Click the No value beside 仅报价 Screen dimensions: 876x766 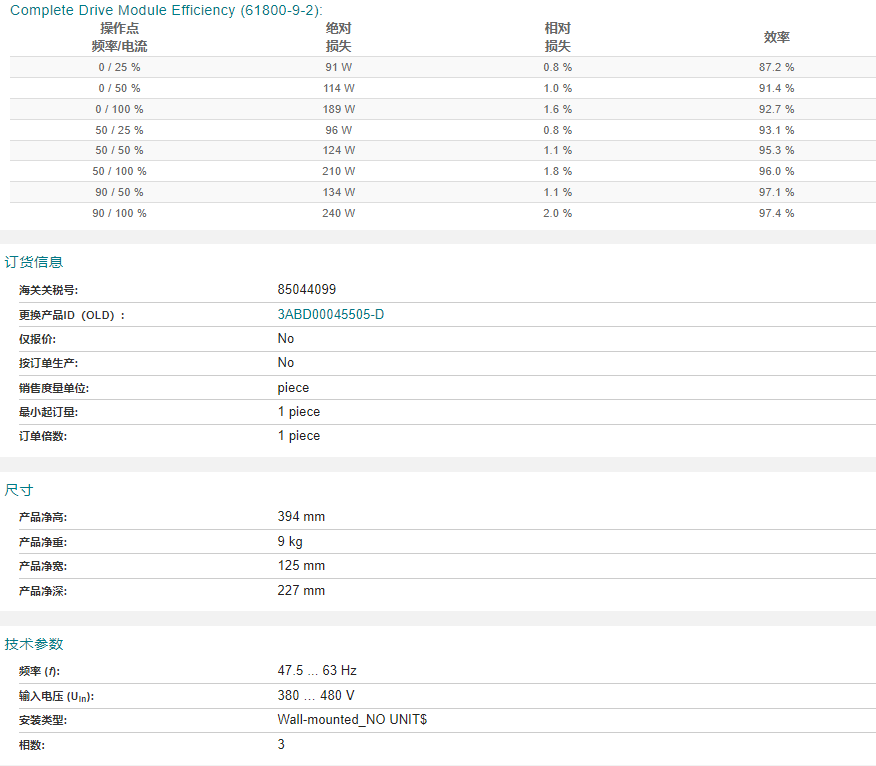click(x=285, y=339)
